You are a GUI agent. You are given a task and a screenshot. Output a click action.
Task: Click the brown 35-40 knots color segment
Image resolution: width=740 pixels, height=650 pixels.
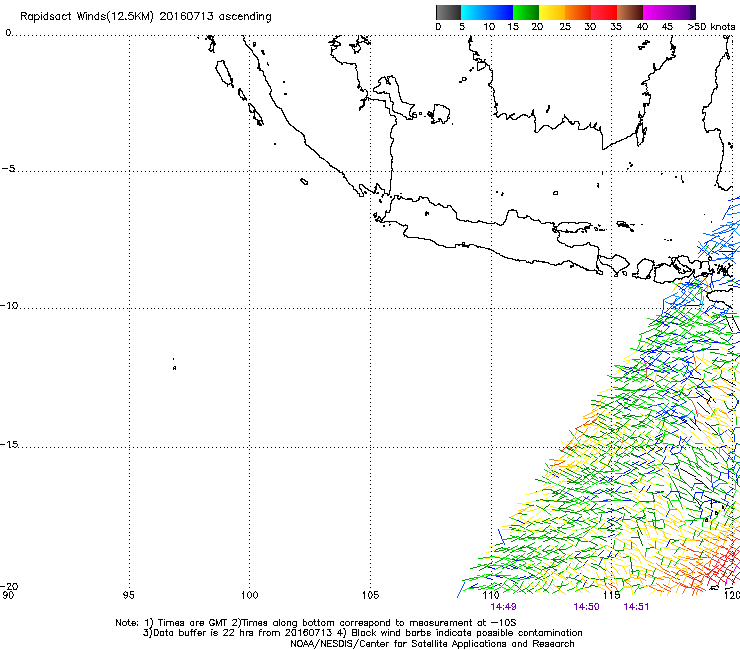point(630,12)
